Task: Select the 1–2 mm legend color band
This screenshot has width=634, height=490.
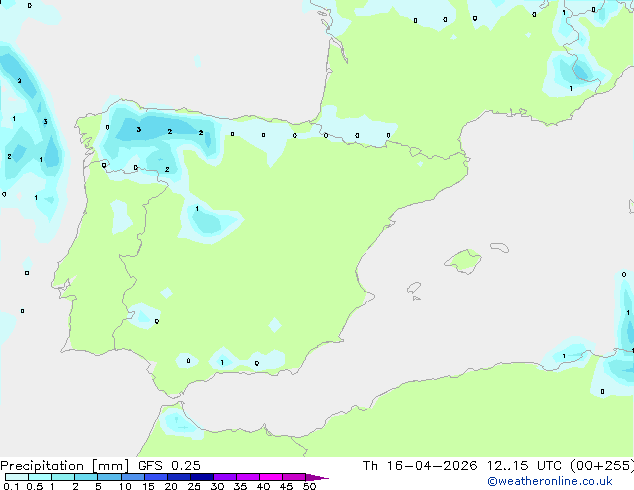Action: point(63,477)
